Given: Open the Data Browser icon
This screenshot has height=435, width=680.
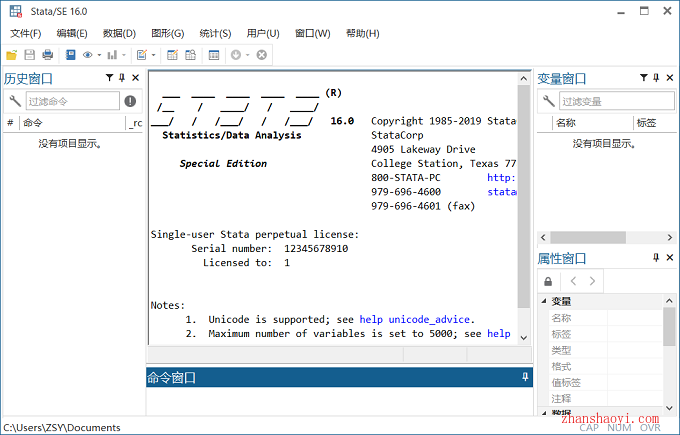Looking at the screenshot, I should (x=190, y=55).
